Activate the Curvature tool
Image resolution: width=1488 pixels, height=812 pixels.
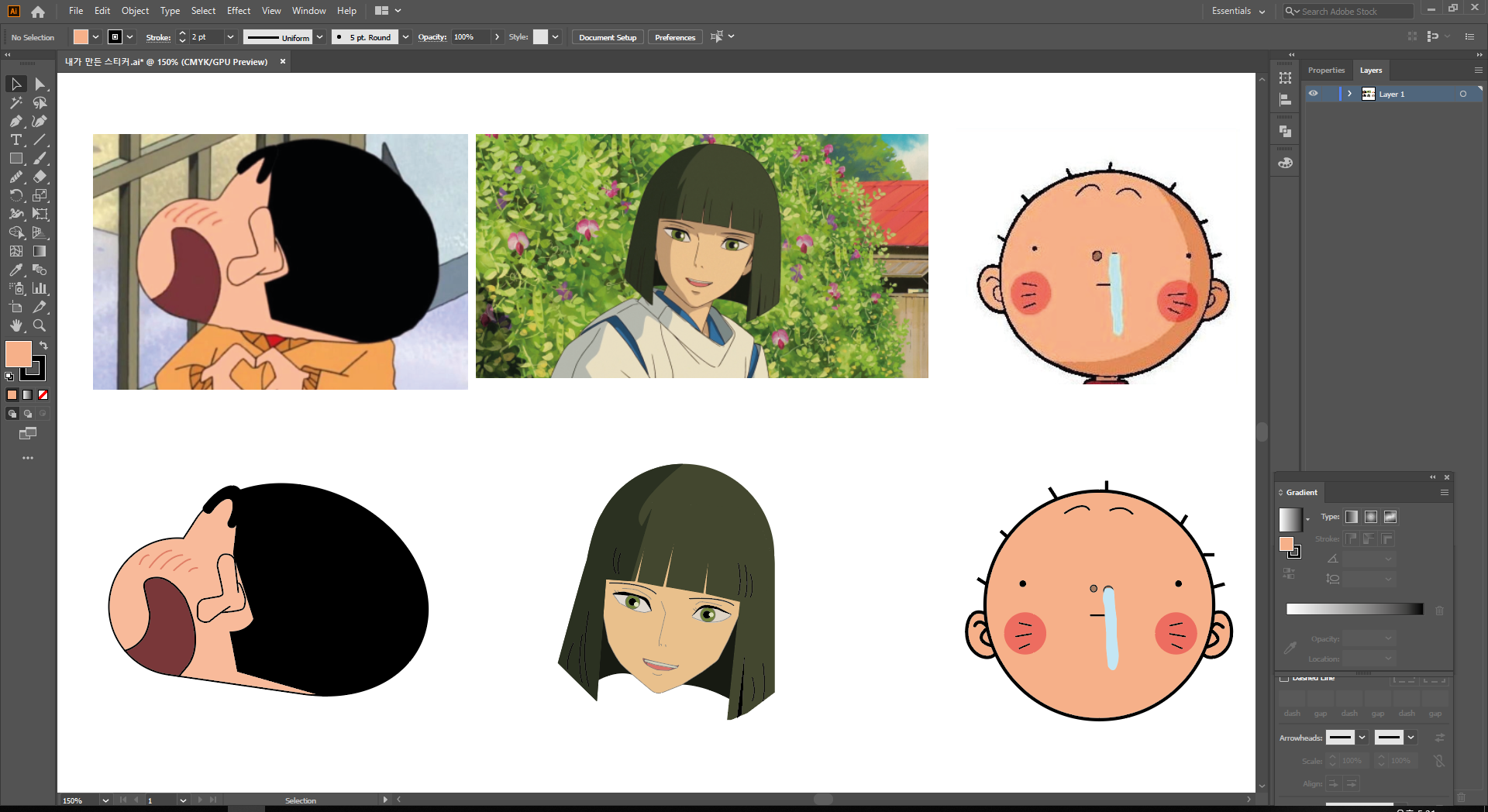[40, 121]
